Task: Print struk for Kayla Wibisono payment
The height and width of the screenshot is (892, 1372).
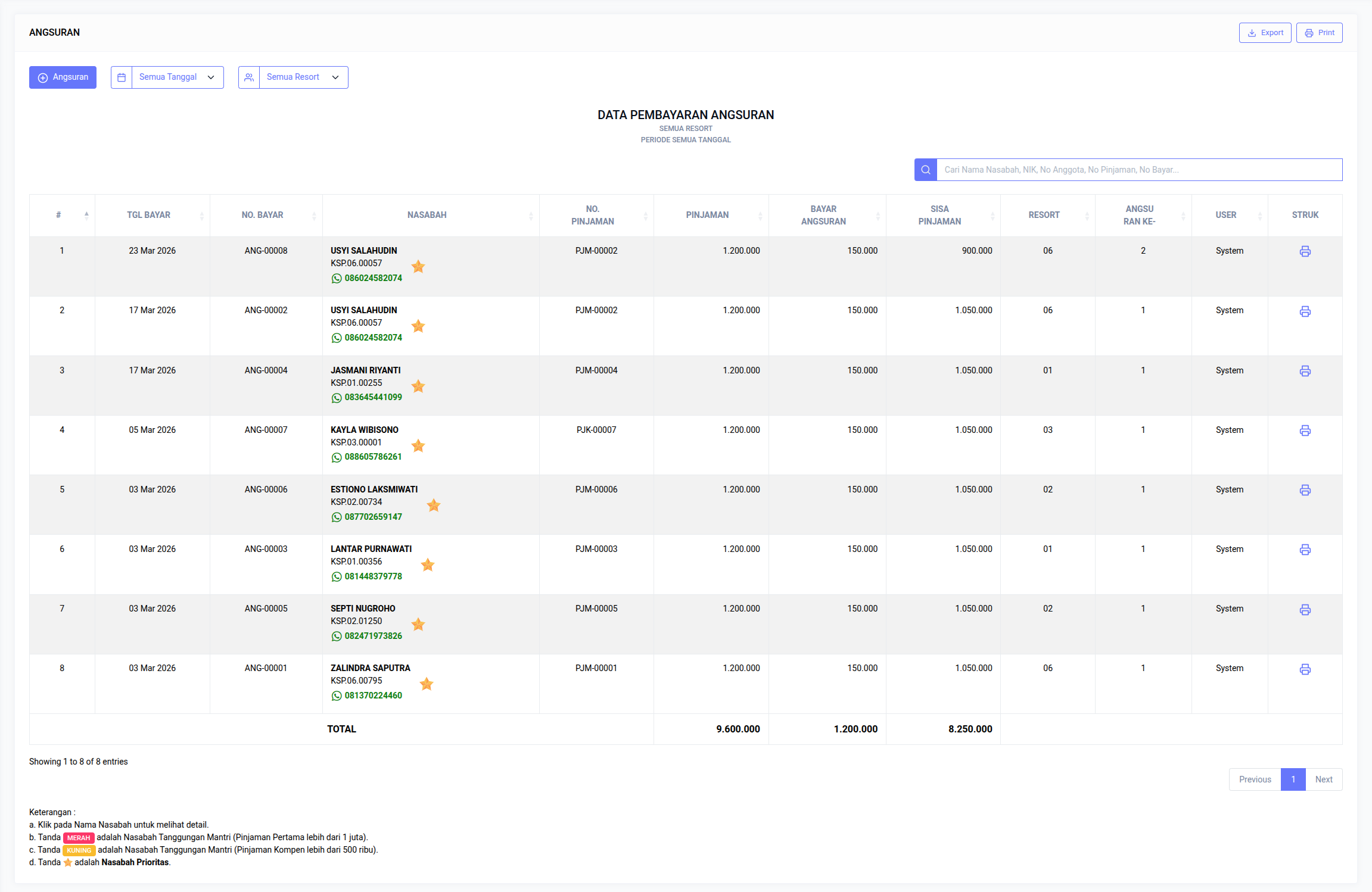Action: click(1305, 431)
